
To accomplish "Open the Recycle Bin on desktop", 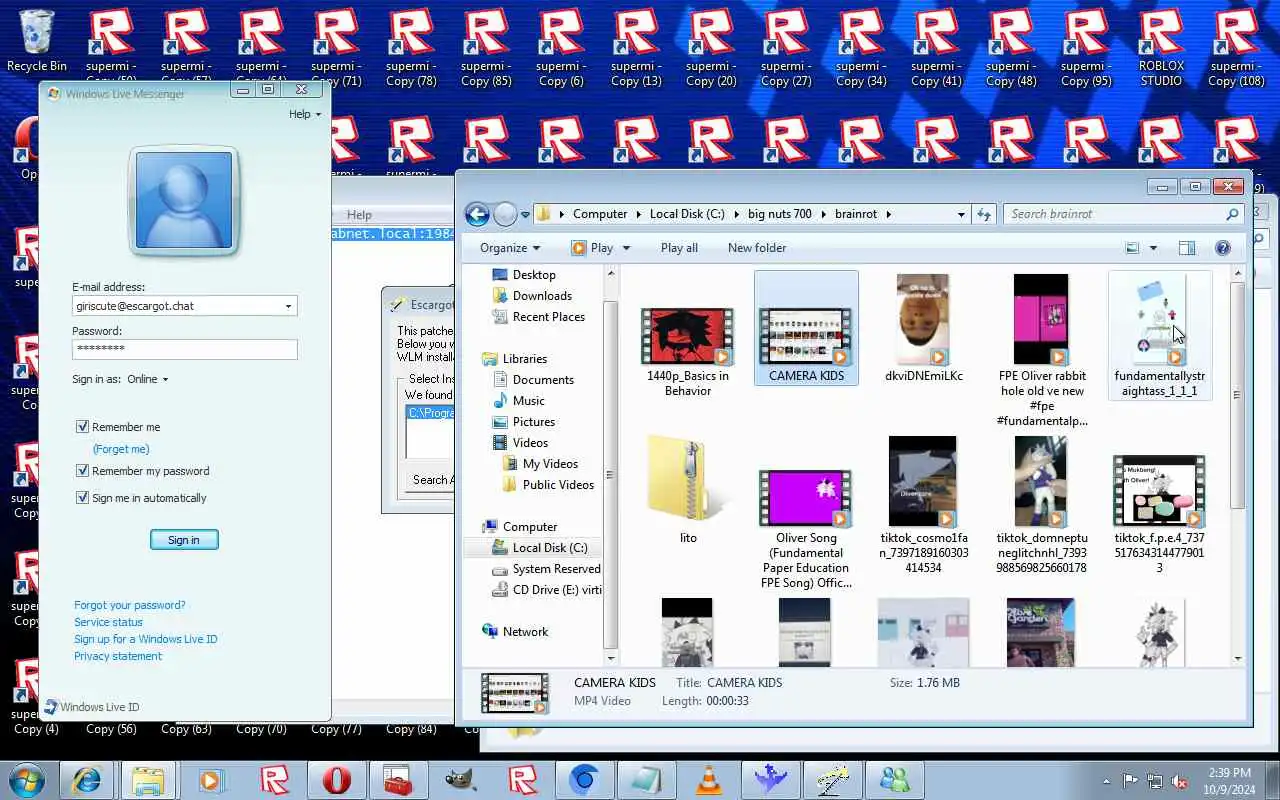I will [37, 42].
